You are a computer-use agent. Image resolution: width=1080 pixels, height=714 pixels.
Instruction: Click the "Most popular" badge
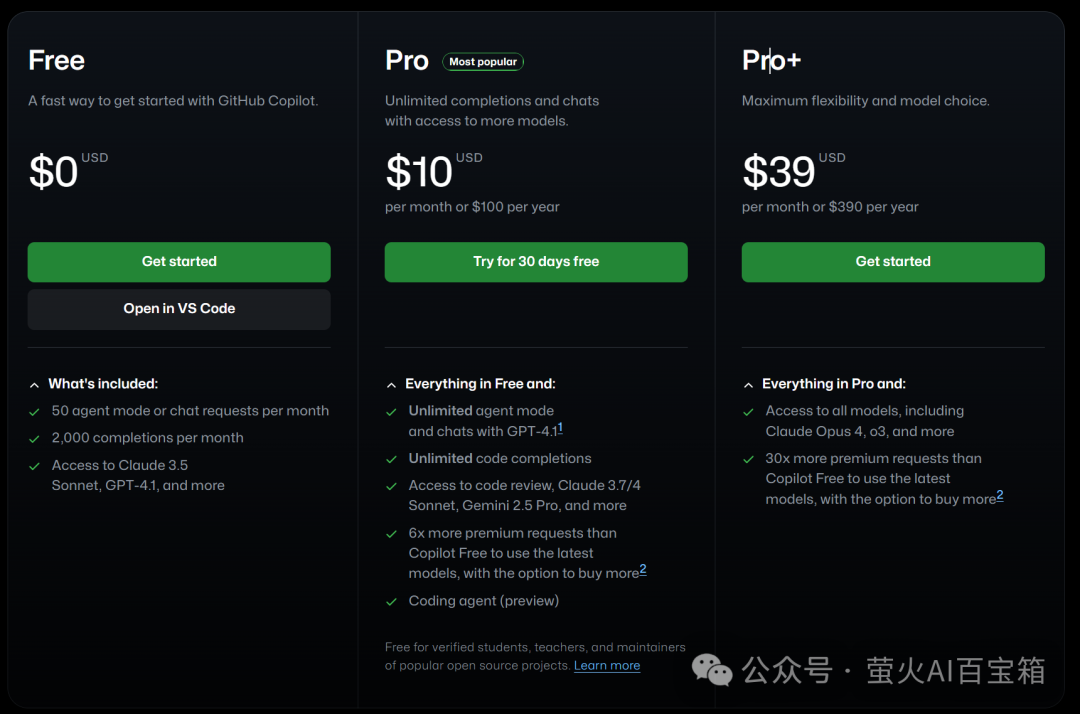click(483, 62)
